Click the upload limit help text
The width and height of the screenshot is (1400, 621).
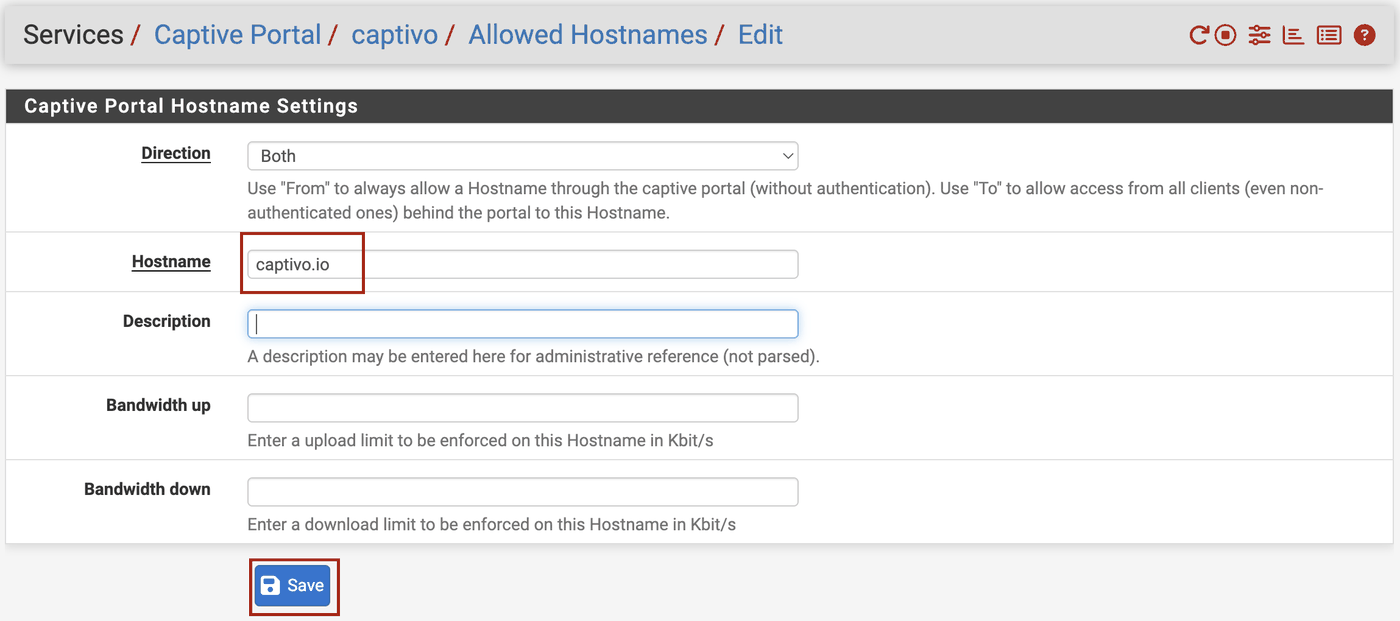coord(480,440)
